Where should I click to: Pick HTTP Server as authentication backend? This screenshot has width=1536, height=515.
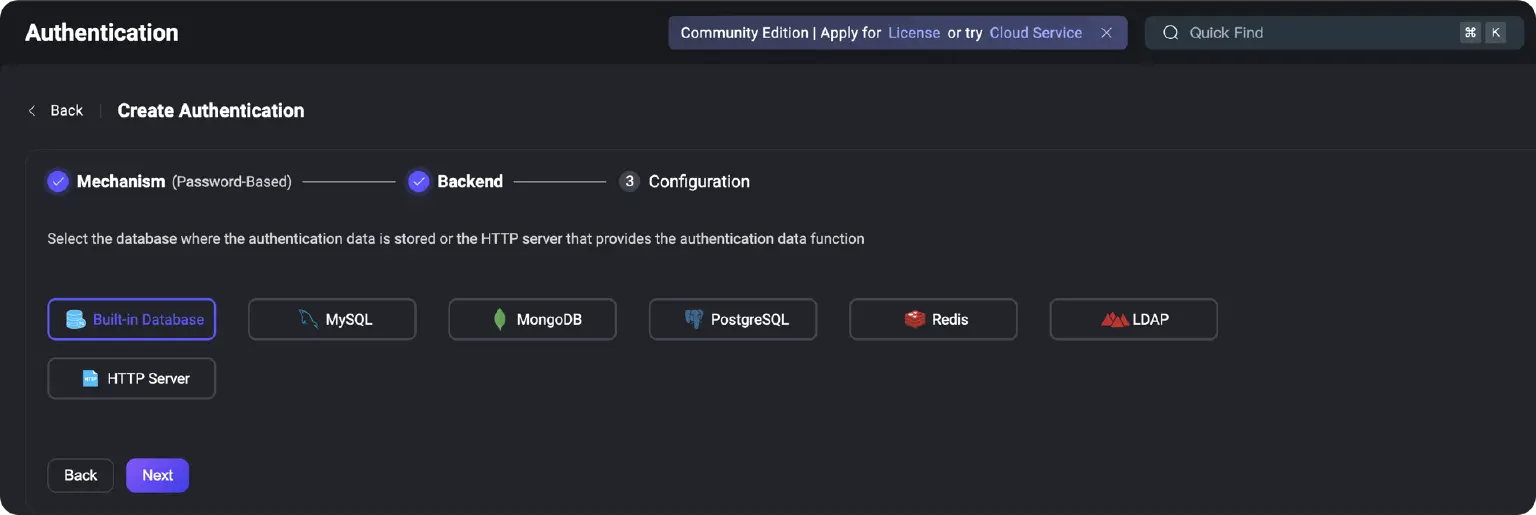[x=132, y=379]
